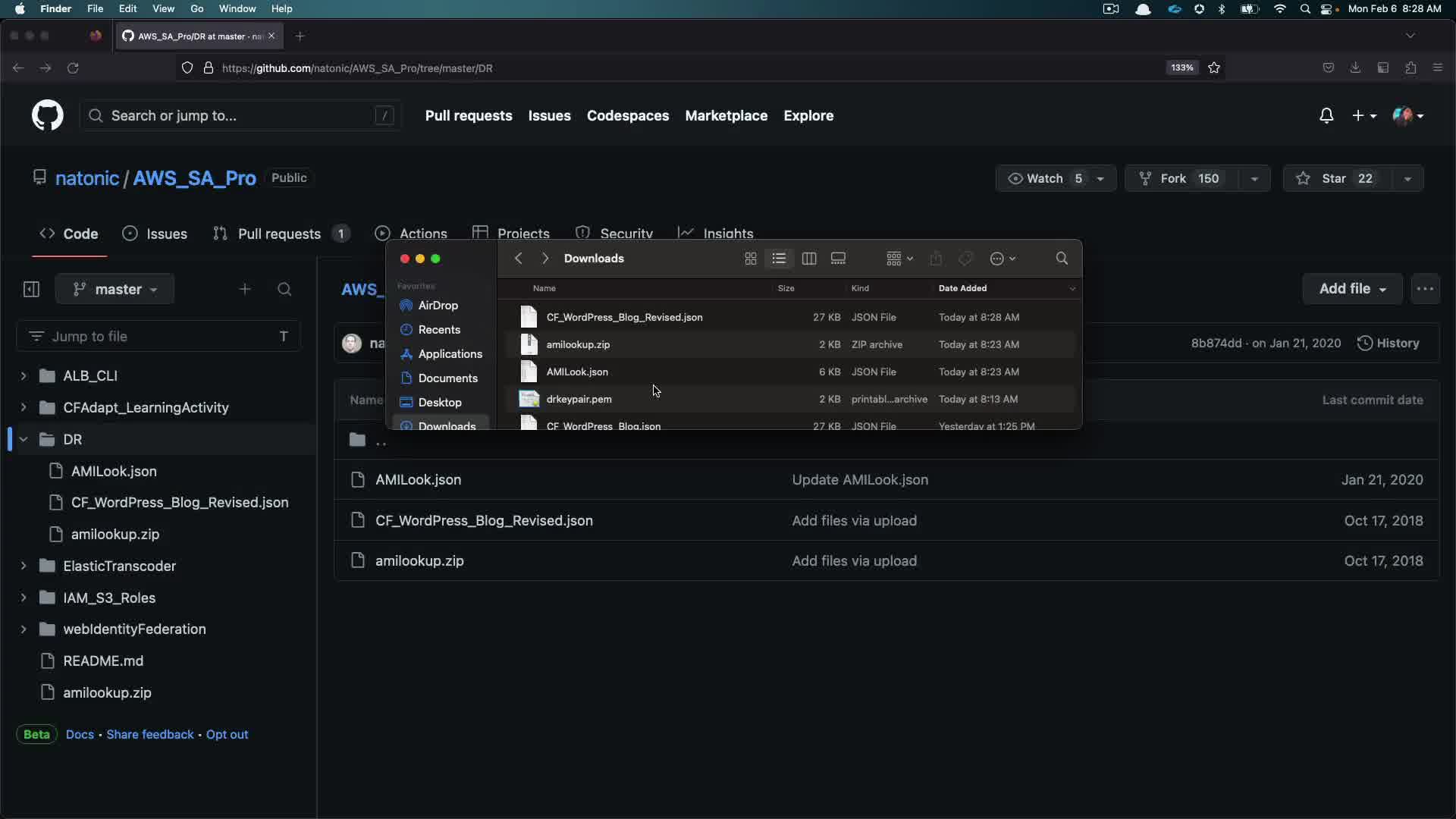
Task: Switch Finder to icon grid view
Action: click(x=751, y=259)
